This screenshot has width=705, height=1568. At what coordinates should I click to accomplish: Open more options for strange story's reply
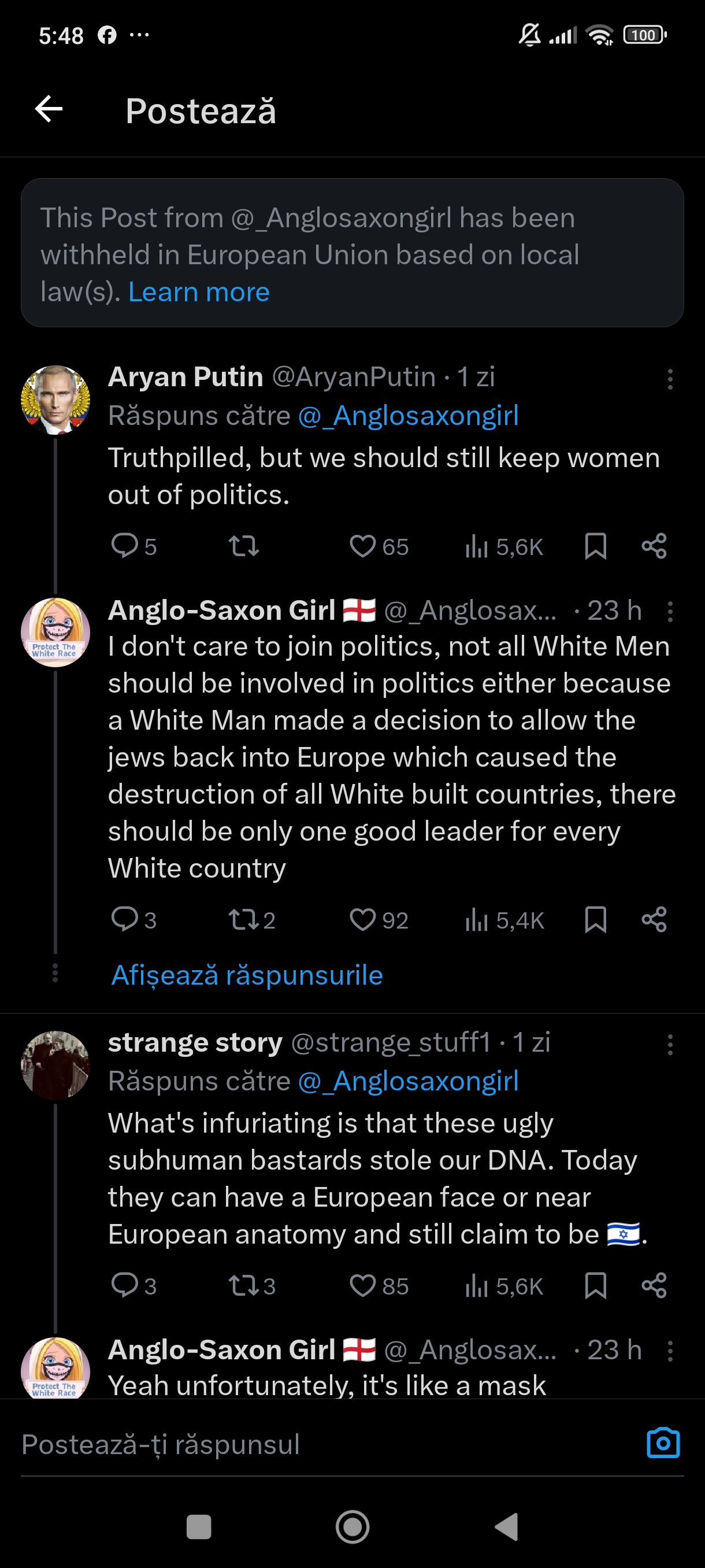pyautogui.click(x=670, y=1045)
